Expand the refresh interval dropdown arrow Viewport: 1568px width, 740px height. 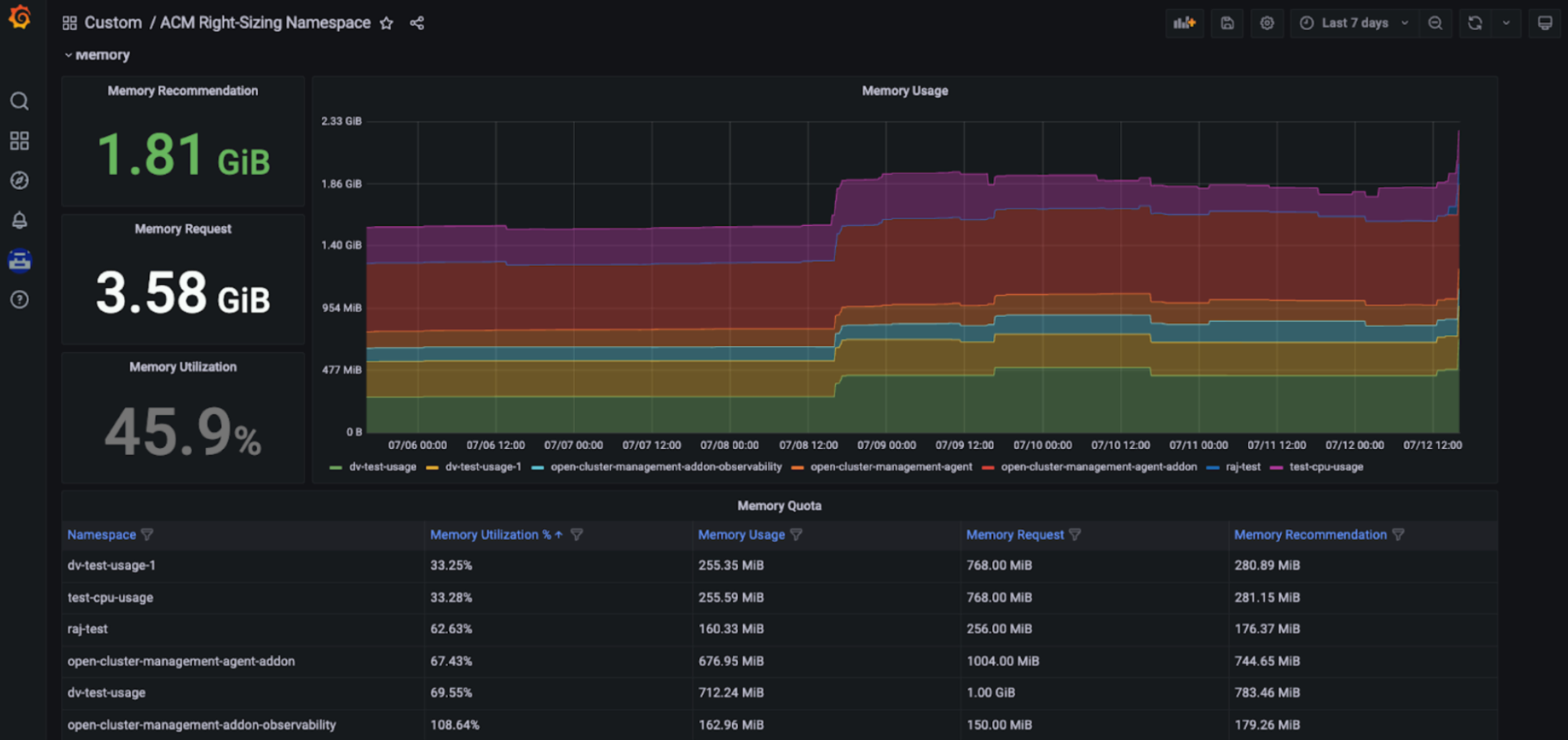pyautogui.click(x=1506, y=24)
